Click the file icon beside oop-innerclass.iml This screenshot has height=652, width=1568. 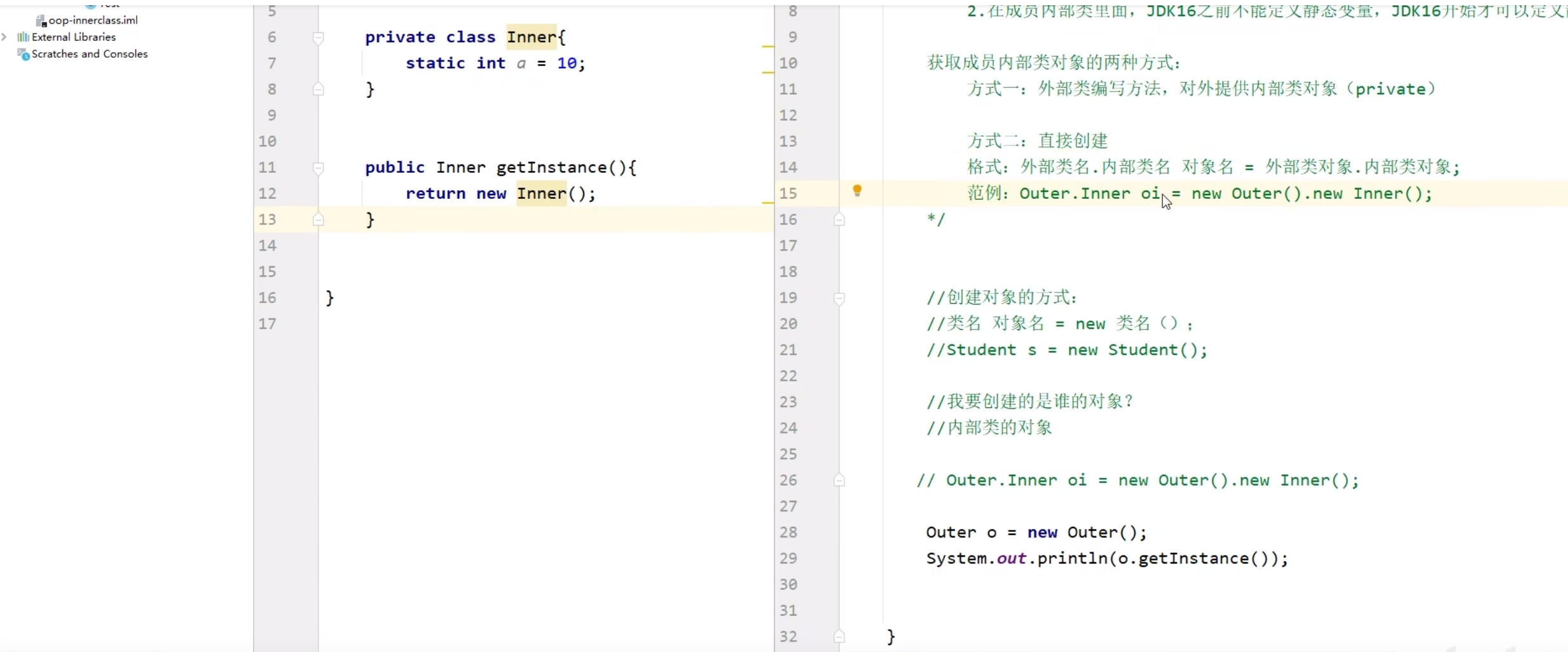pyautogui.click(x=39, y=20)
